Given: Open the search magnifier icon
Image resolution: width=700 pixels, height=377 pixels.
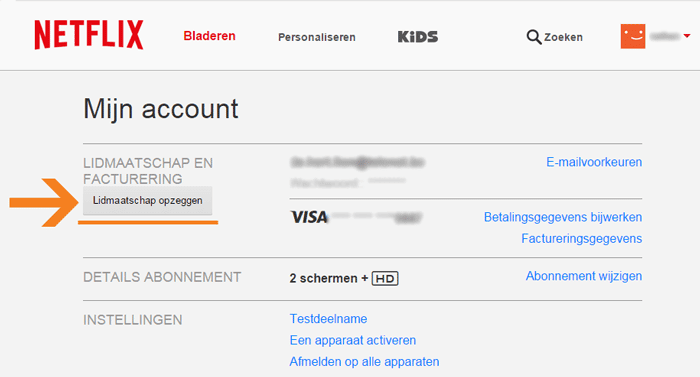Looking at the screenshot, I should [533, 37].
